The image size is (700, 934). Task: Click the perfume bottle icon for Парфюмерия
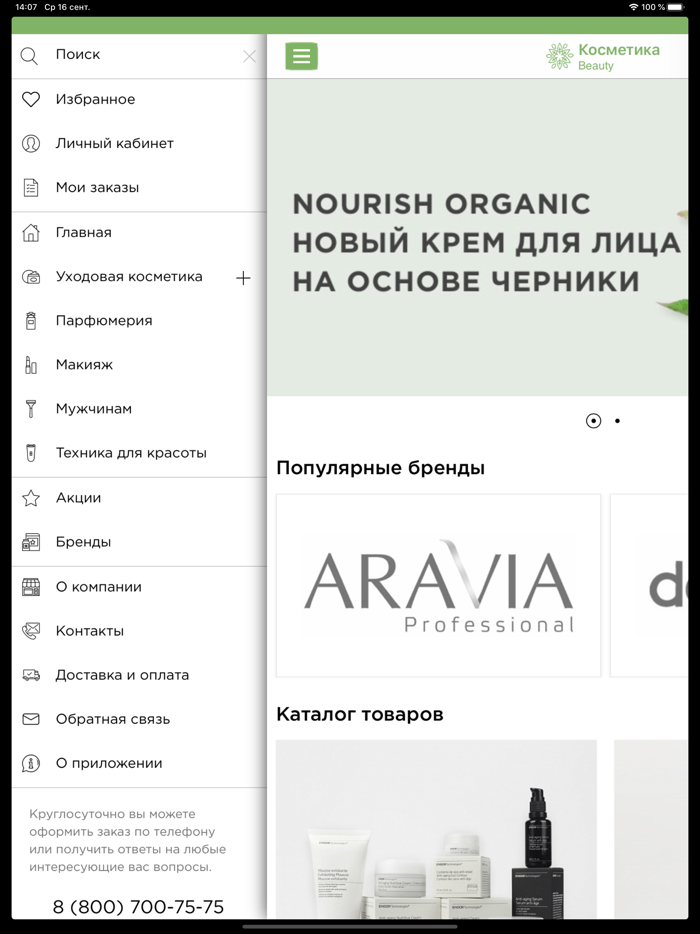pos(31,320)
